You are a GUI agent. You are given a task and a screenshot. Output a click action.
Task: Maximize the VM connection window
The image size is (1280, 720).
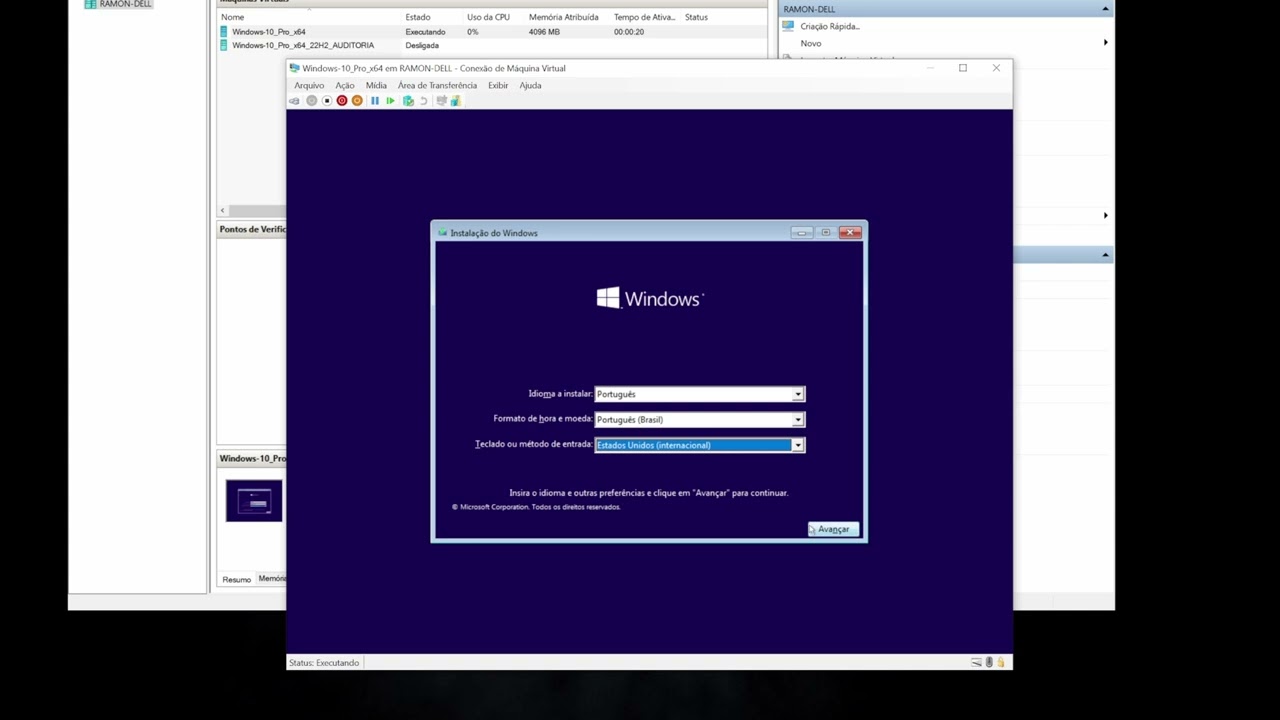pyautogui.click(x=963, y=68)
